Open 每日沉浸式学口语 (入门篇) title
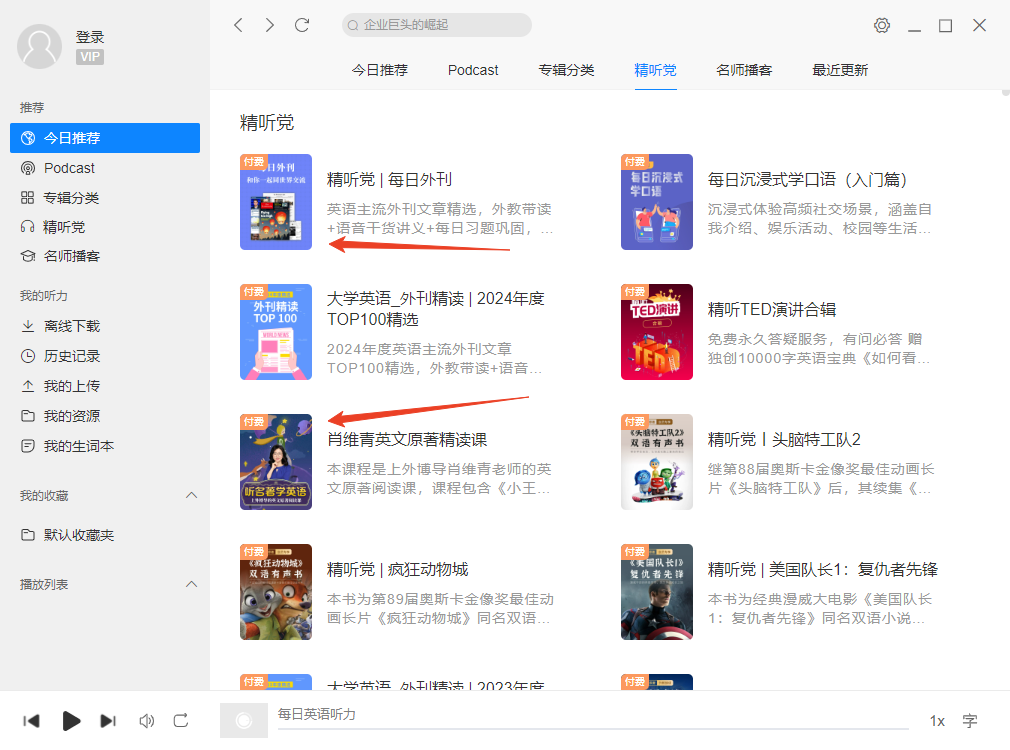1010x750 pixels. (806, 180)
